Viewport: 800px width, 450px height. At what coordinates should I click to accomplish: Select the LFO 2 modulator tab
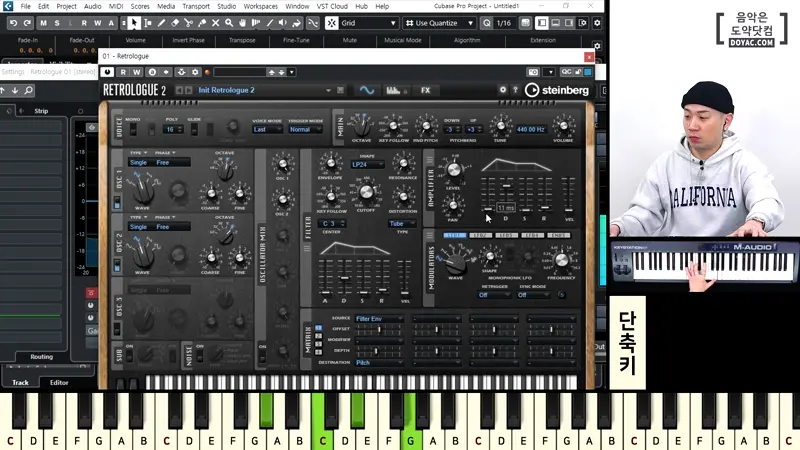(480, 235)
